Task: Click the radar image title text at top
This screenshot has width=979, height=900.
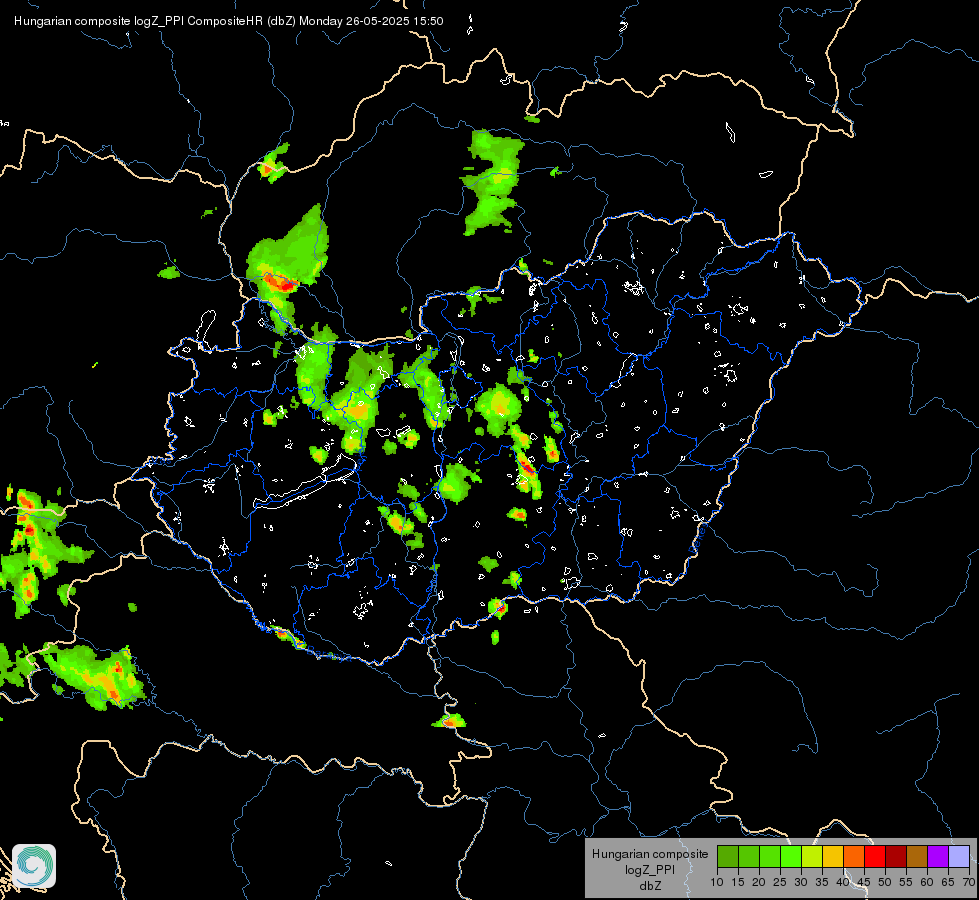Action: click(x=229, y=21)
